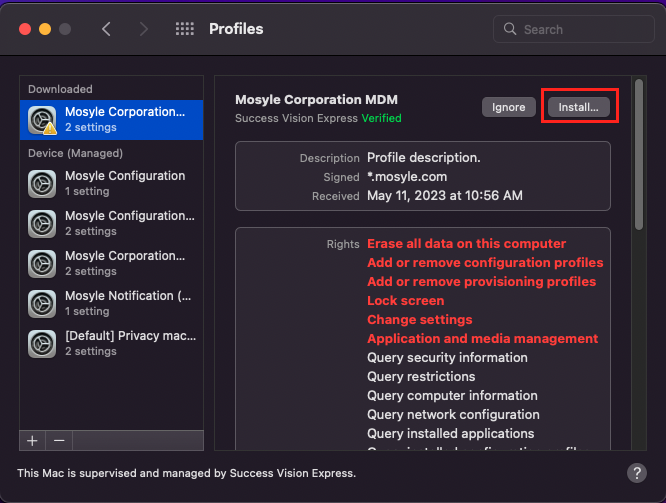
Task: Click gear icon of Mosyle Configuration 1 setting
Action: coord(42,184)
